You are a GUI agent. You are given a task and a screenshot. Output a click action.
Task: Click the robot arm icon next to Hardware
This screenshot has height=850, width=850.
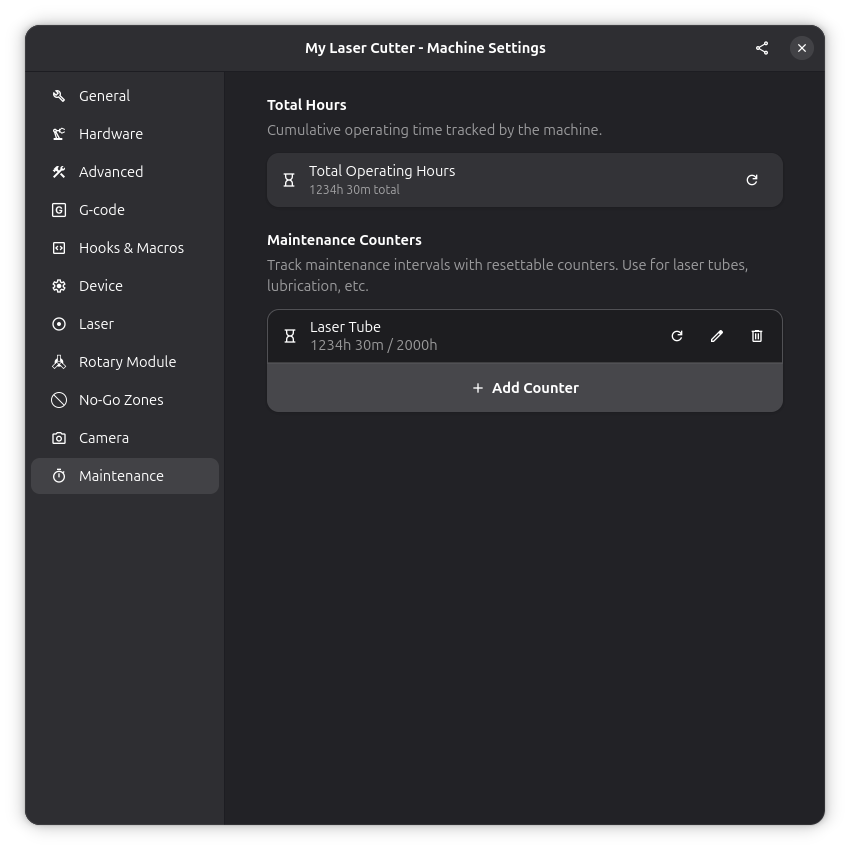[x=59, y=134]
